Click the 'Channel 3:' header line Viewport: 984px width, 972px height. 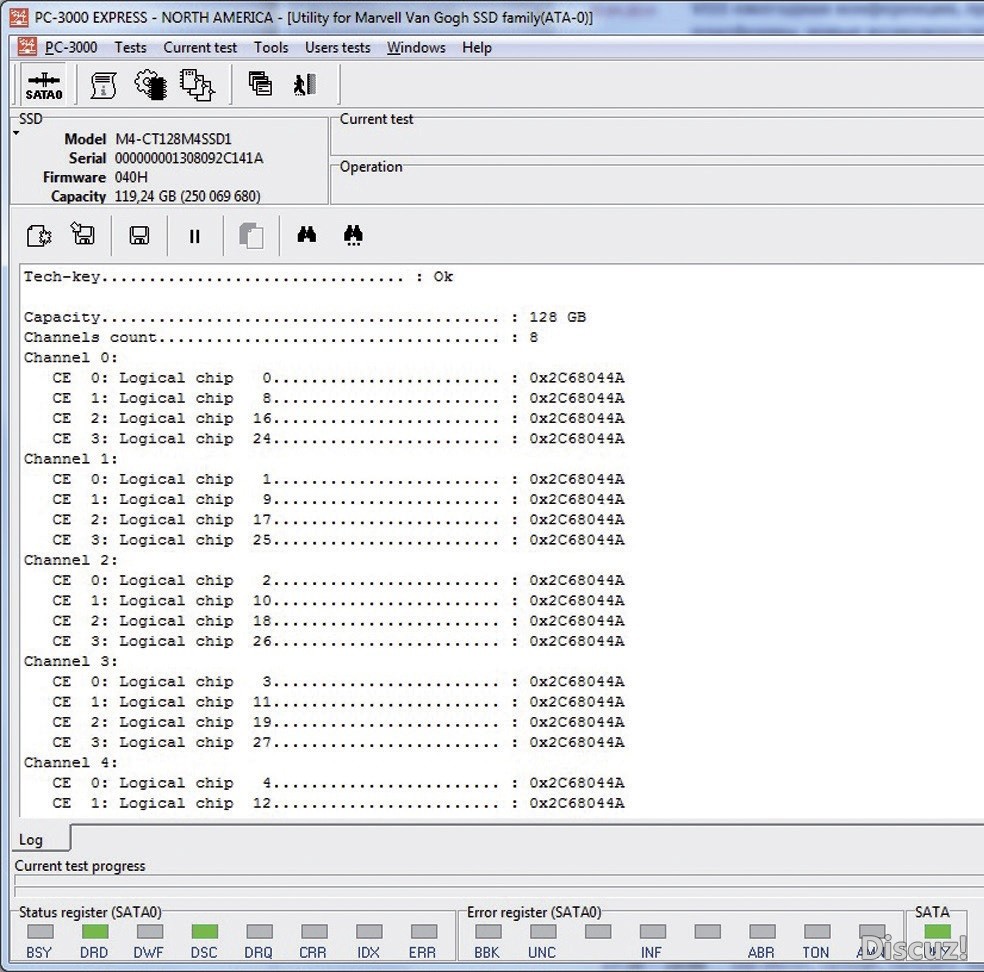pos(71,661)
